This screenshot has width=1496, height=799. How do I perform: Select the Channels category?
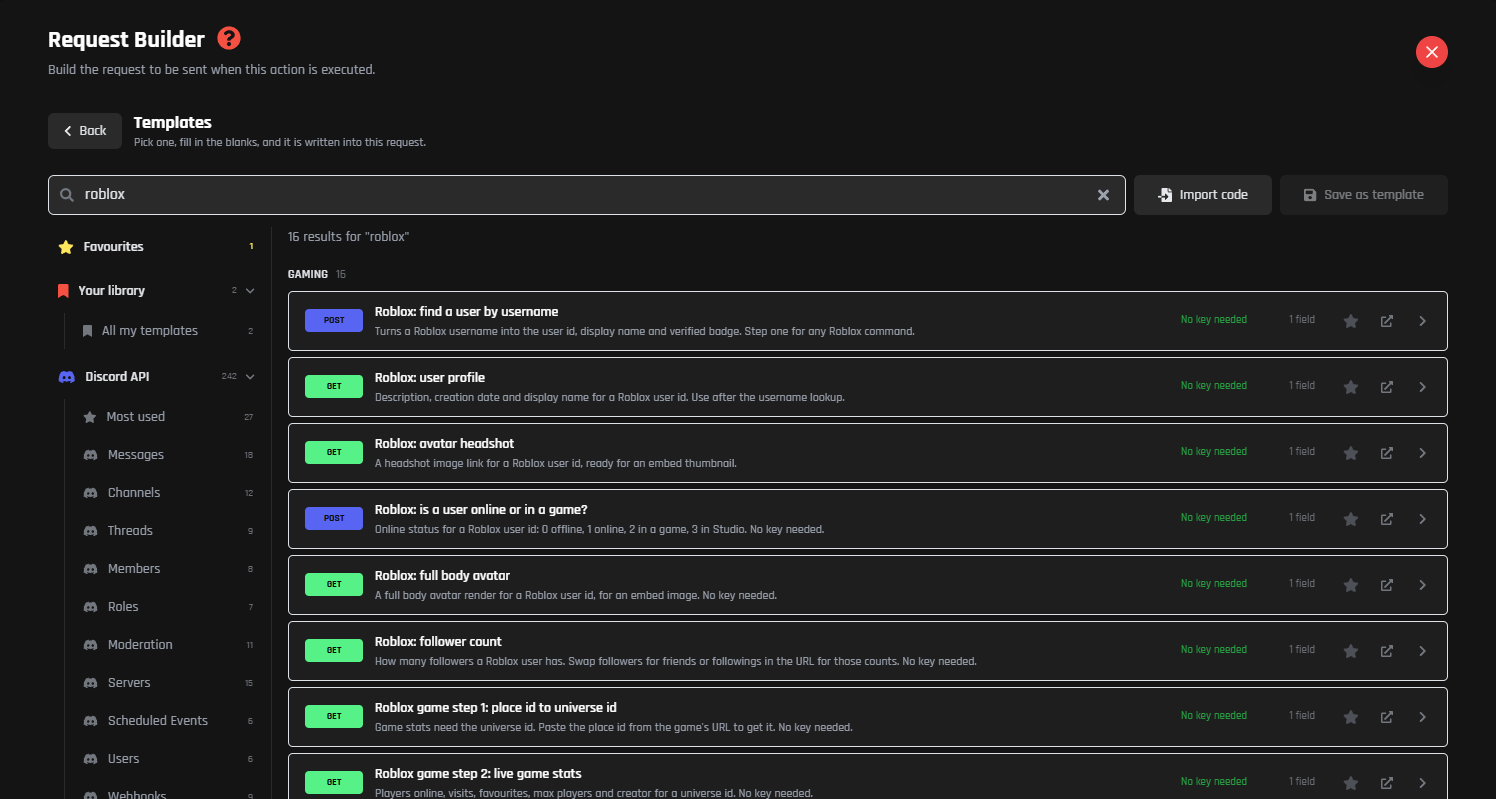point(168,493)
